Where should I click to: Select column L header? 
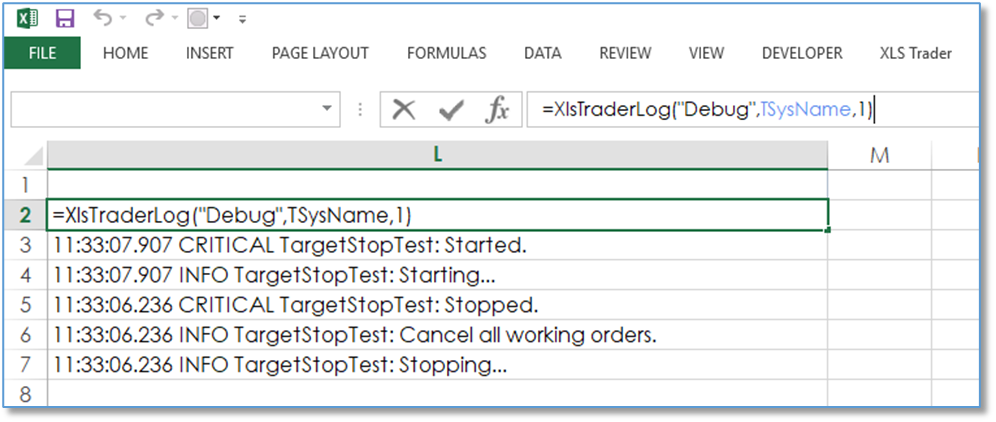[x=437, y=154]
